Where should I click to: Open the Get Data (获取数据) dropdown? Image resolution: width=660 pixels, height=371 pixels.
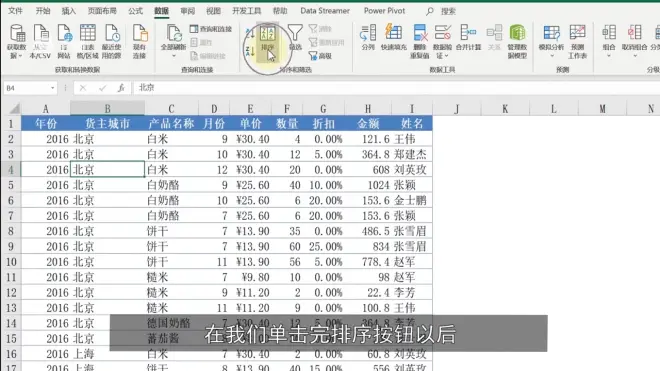point(17,41)
